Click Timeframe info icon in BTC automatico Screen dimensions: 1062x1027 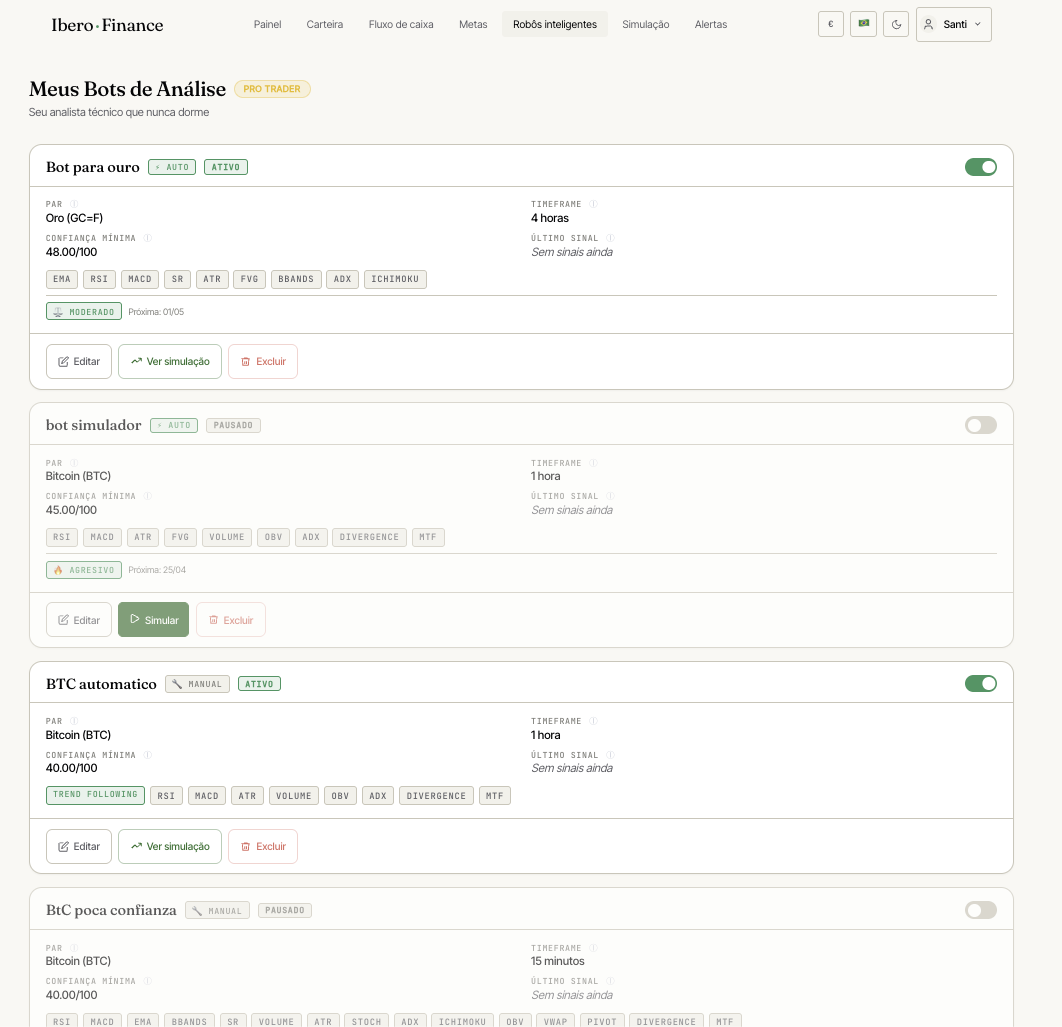[593, 721]
